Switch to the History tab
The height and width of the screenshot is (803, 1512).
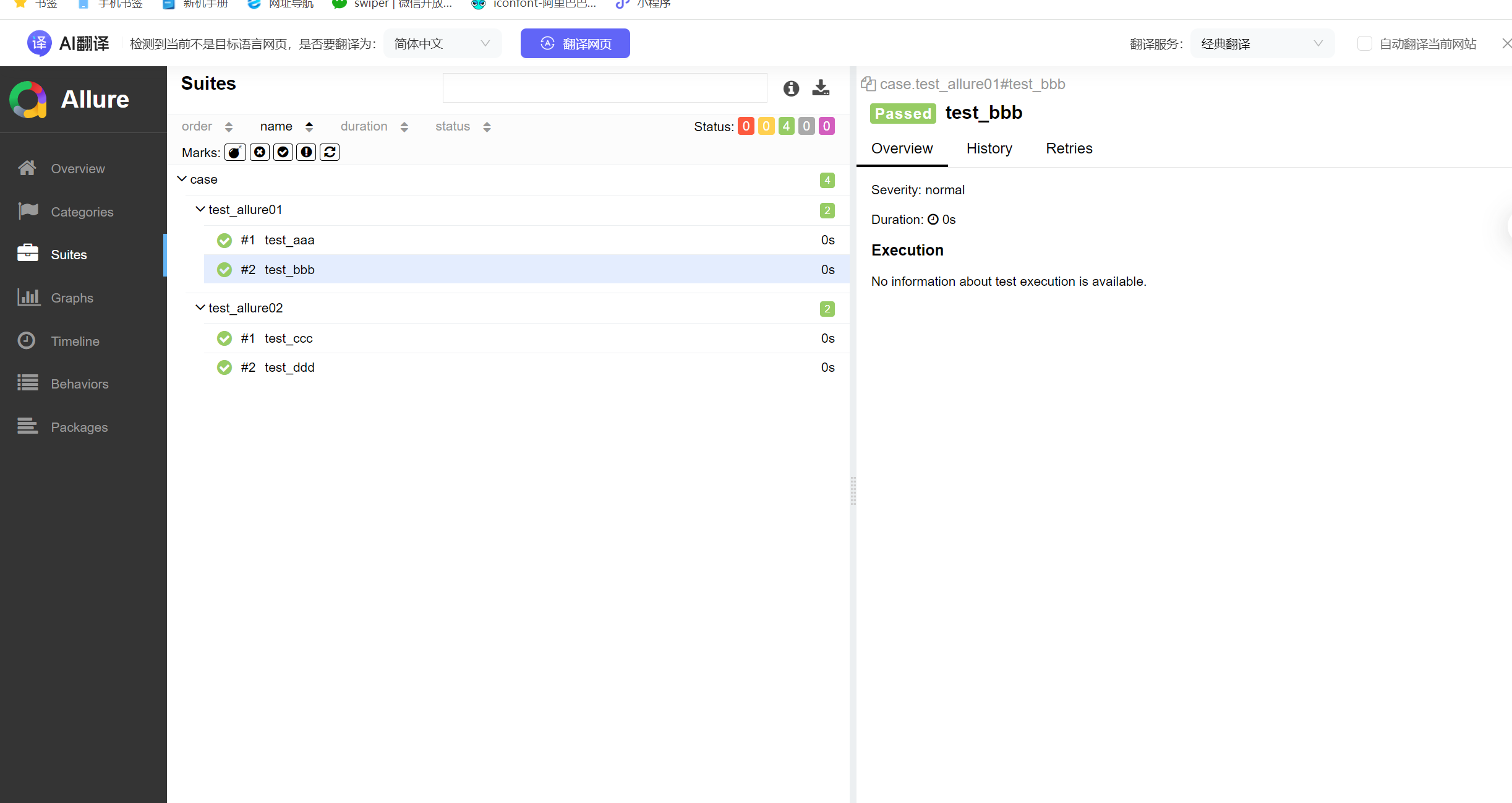click(x=989, y=148)
